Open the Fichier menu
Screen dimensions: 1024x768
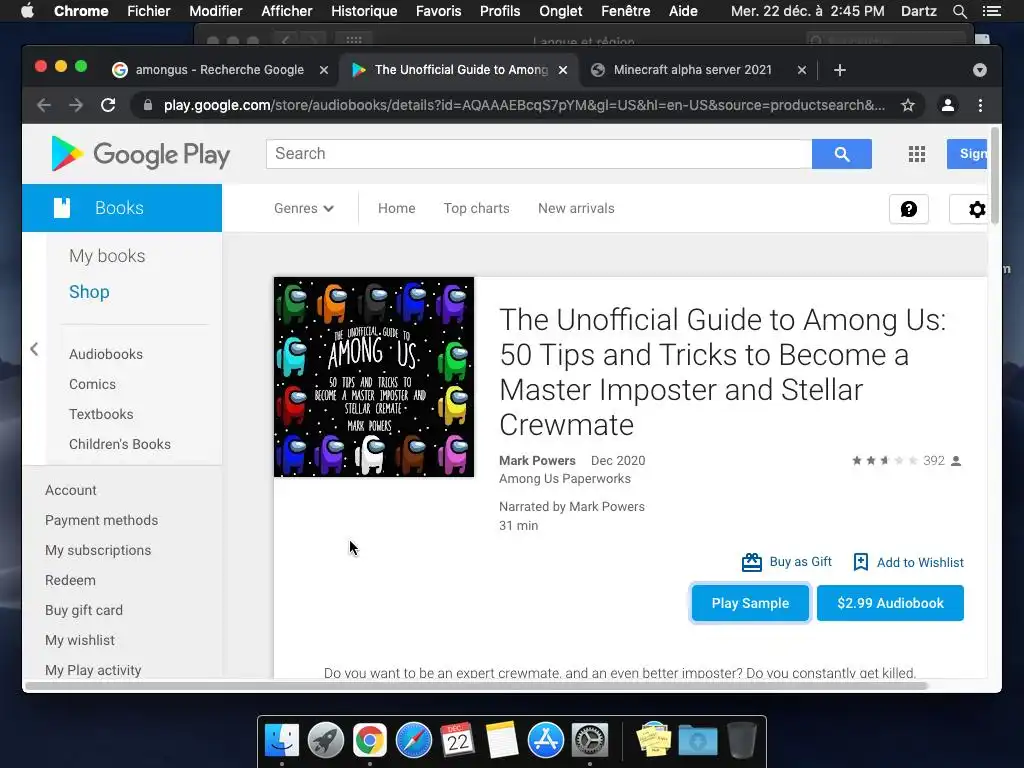click(x=148, y=11)
